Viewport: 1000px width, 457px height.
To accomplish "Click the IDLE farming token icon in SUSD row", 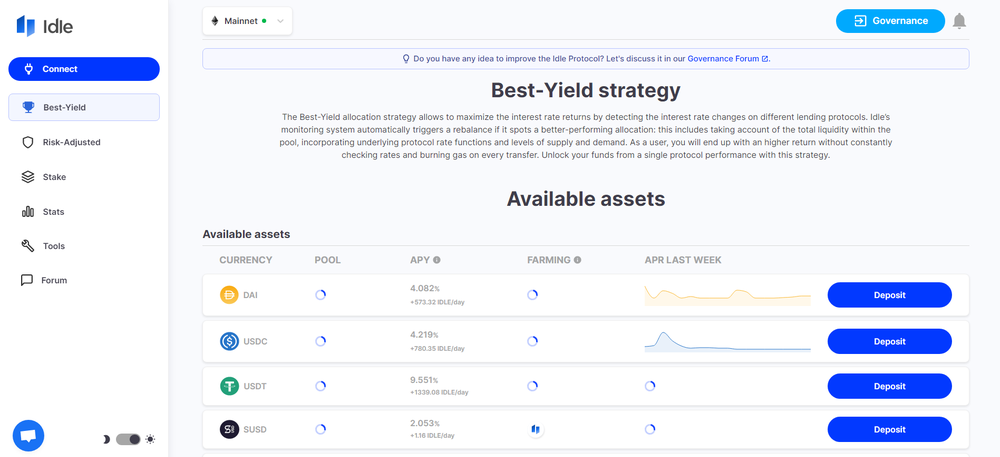I will (536, 430).
